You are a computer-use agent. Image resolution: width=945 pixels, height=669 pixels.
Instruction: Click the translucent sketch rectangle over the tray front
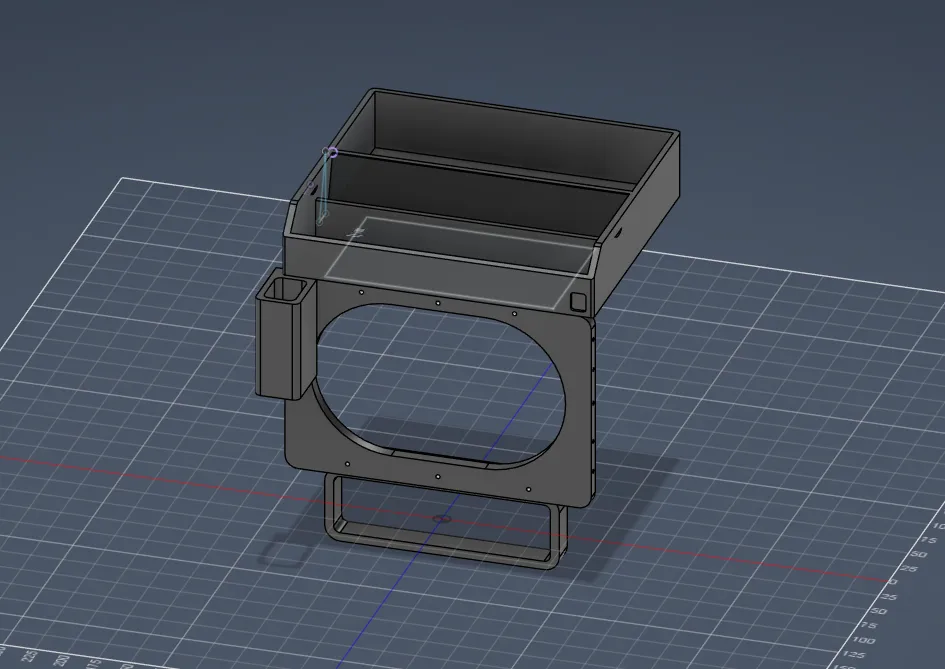click(x=459, y=263)
